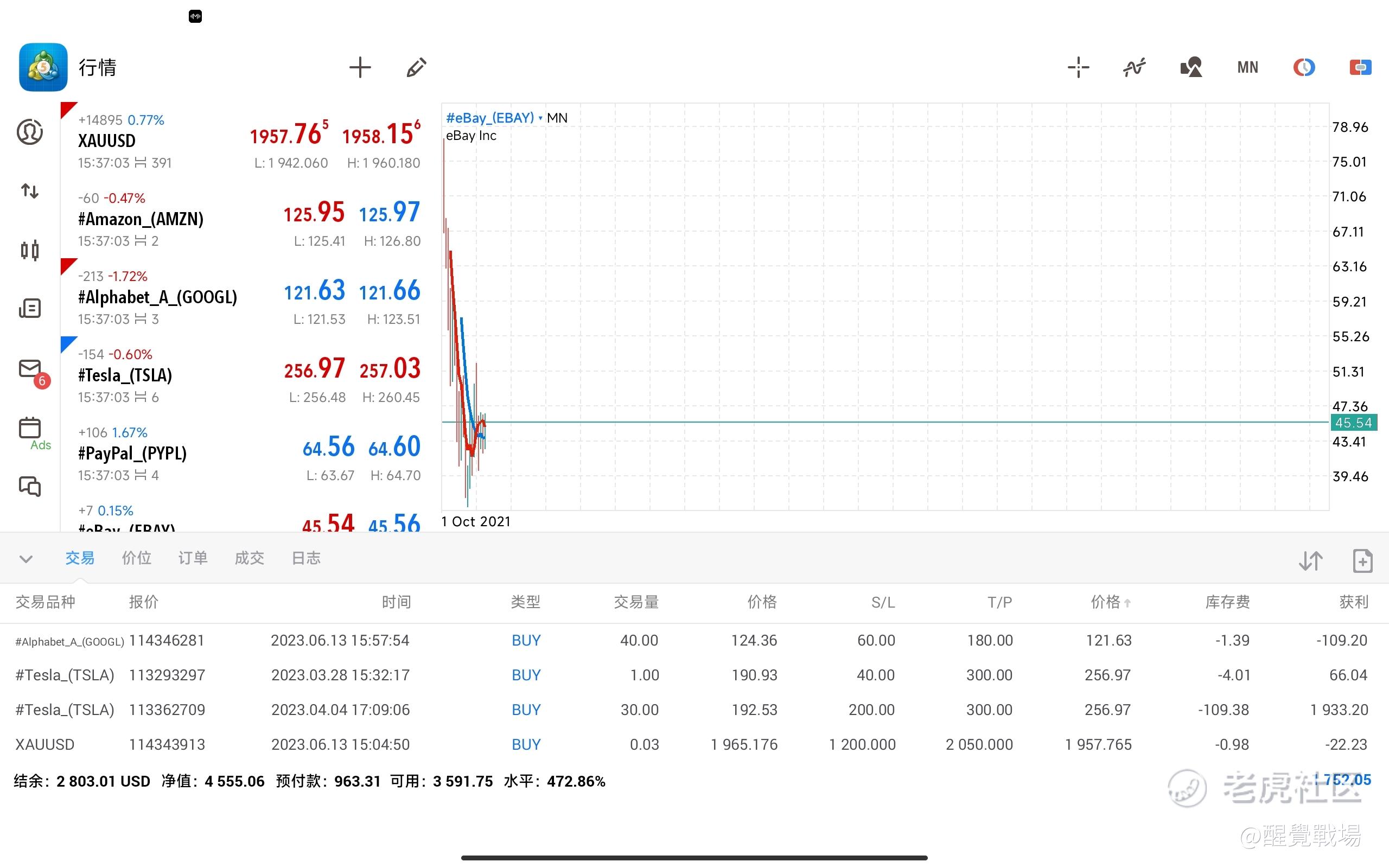Select the Tesla profit value 1 933.20
Image resolution: width=1389 pixels, height=868 pixels.
tap(1339, 710)
